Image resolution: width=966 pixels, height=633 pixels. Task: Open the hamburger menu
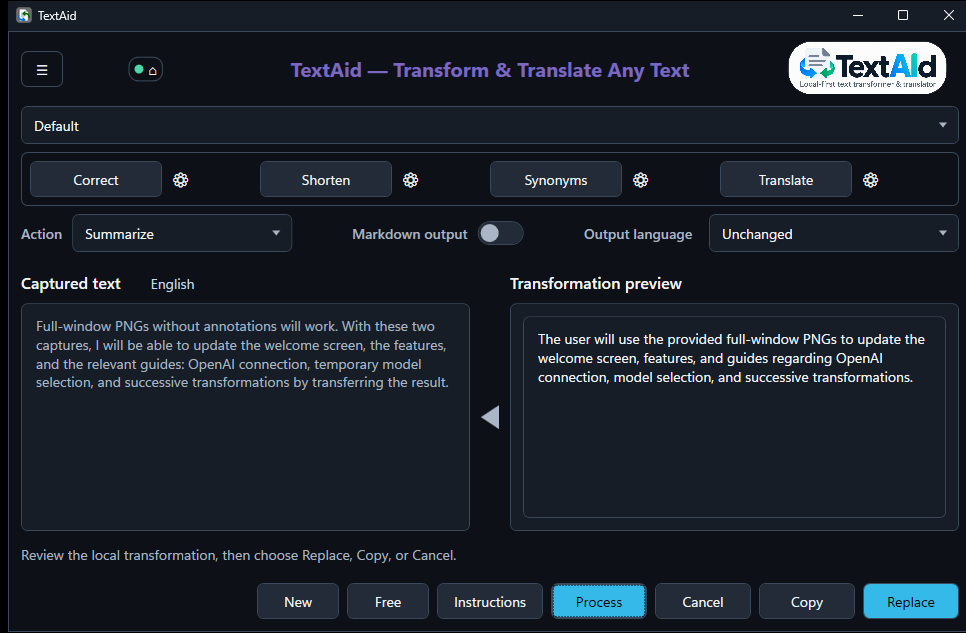42,69
